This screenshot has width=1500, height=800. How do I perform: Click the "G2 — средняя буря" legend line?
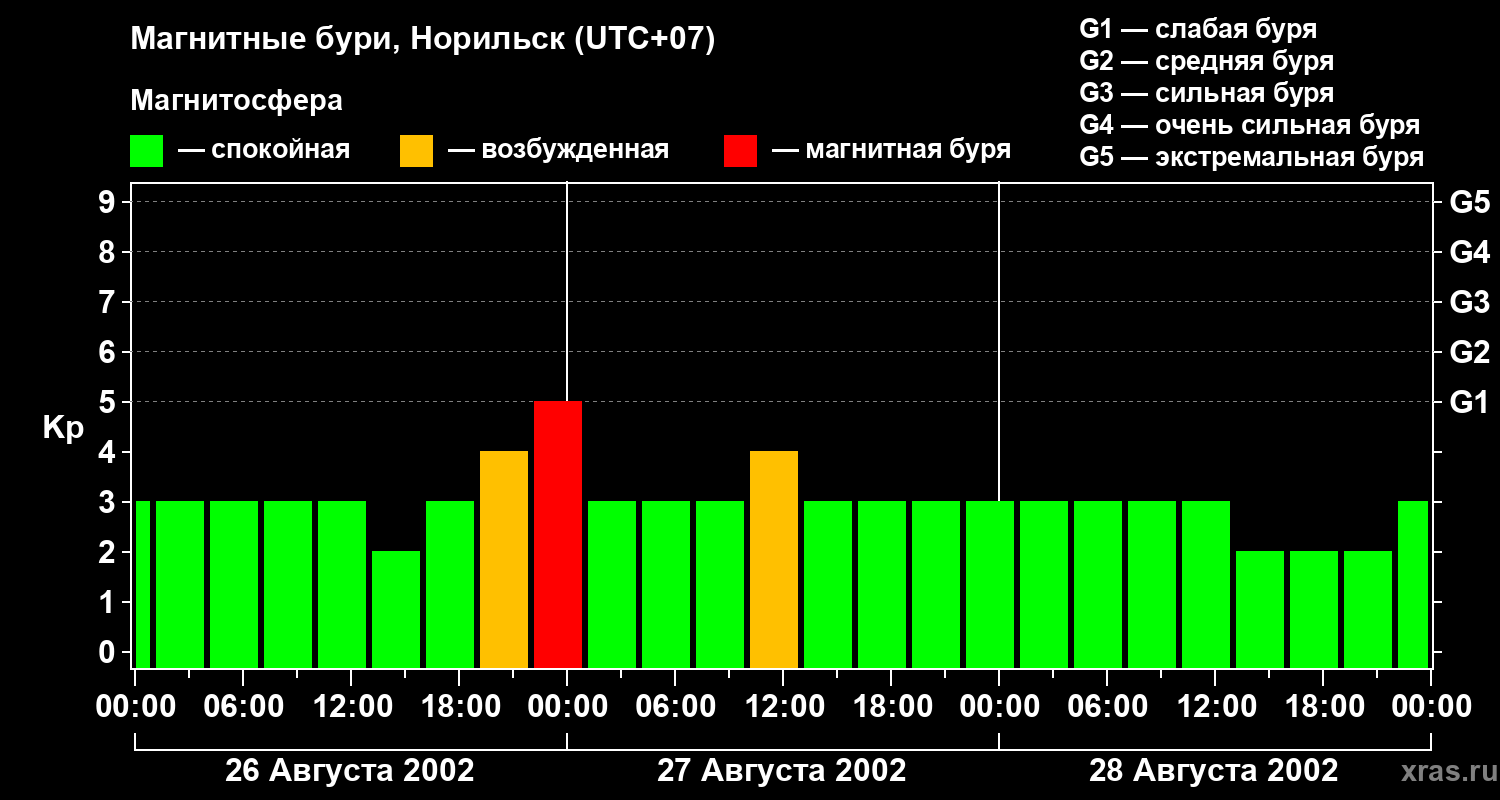[x=1206, y=61]
